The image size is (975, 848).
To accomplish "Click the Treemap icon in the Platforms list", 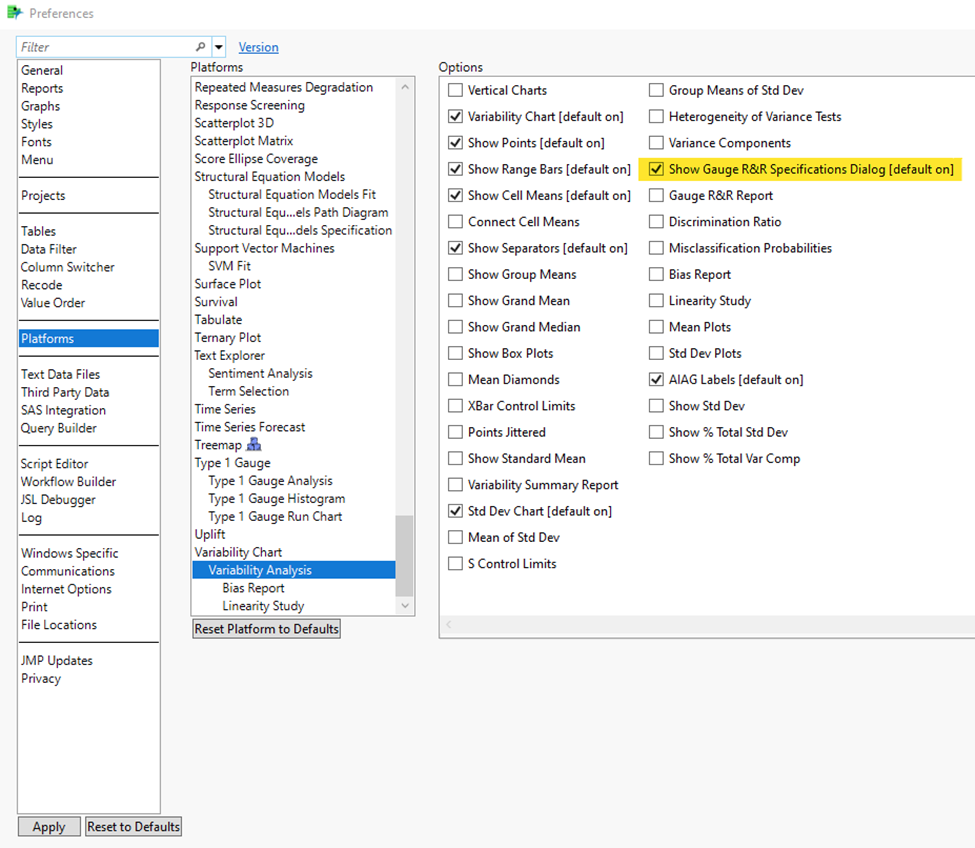I will pos(253,444).
